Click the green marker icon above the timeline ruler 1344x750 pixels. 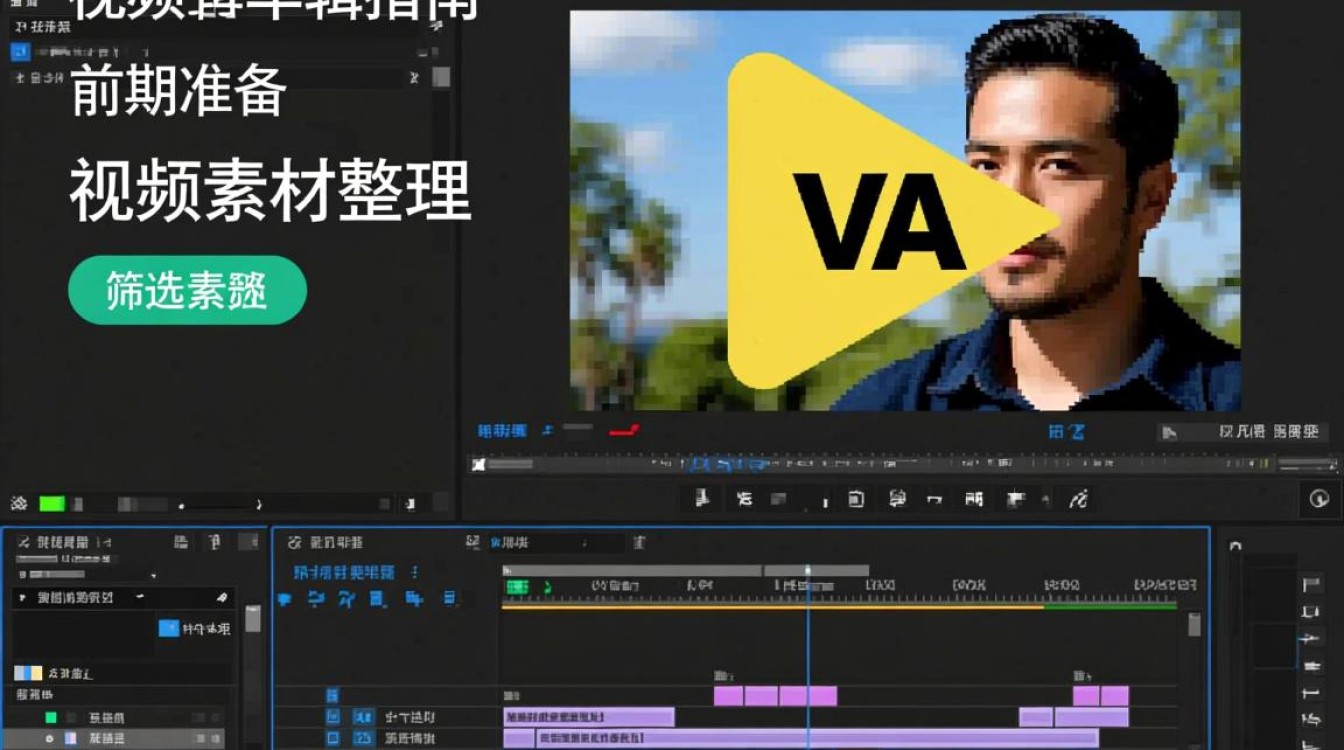517,586
